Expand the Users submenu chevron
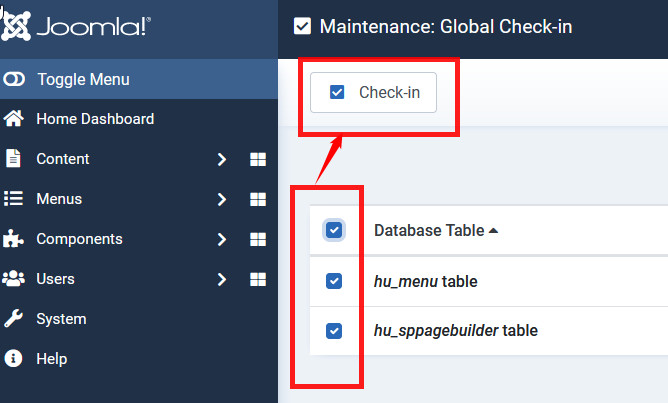Viewport: 668px width, 403px height. (222, 279)
